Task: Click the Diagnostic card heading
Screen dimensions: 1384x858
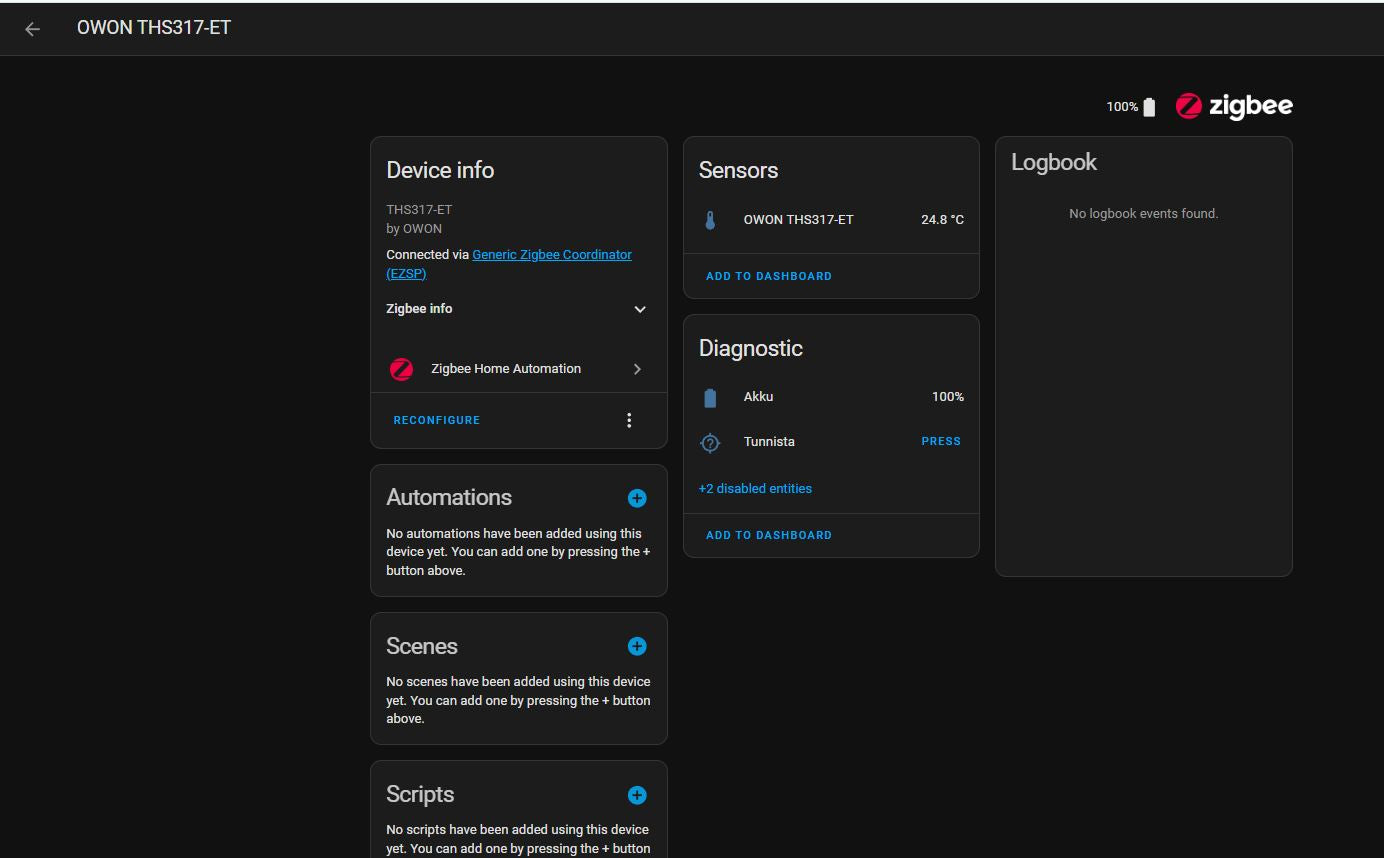Action: pyautogui.click(x=751, y=348)
